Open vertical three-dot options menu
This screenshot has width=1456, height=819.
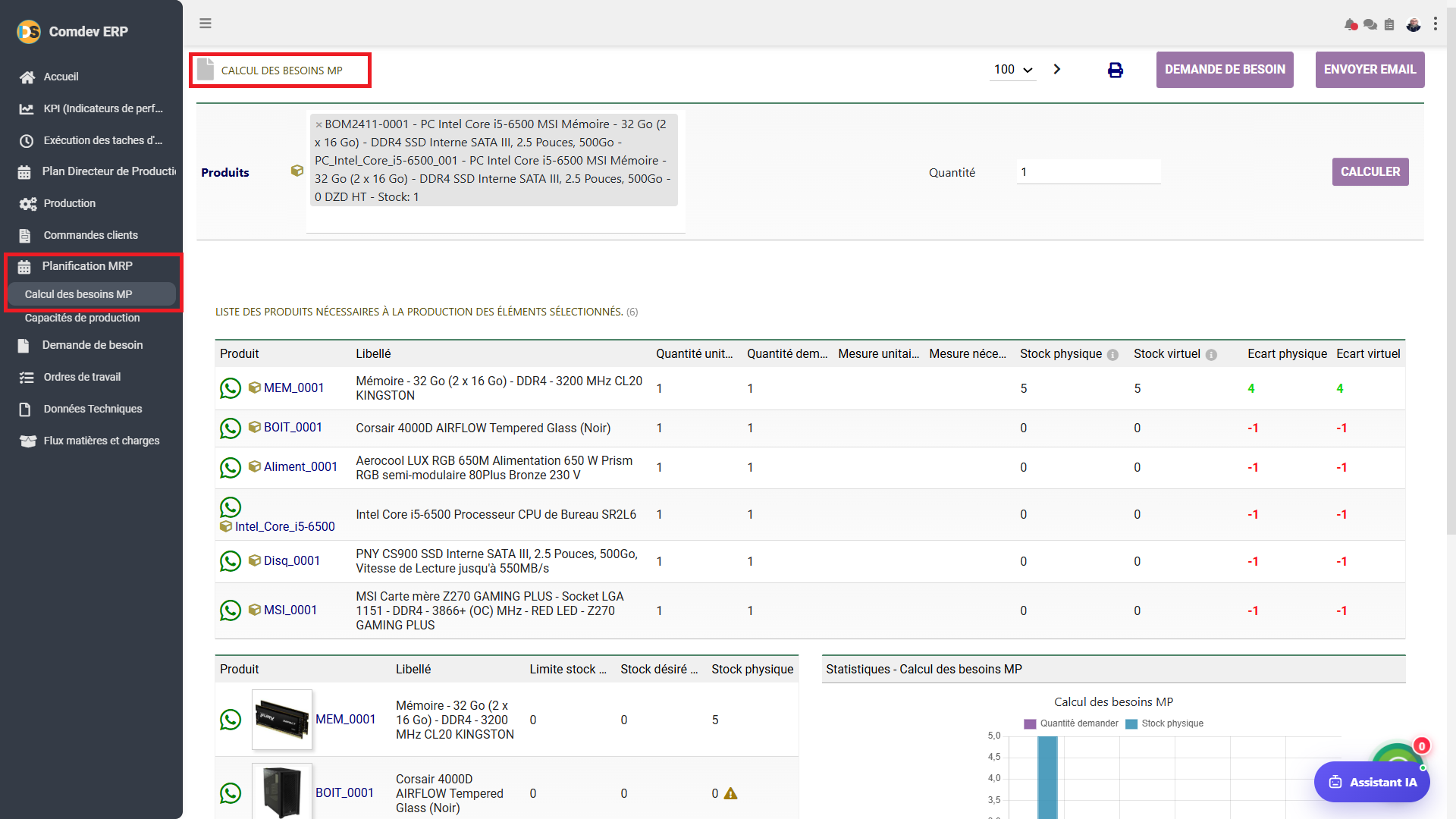pos(1436,24)
